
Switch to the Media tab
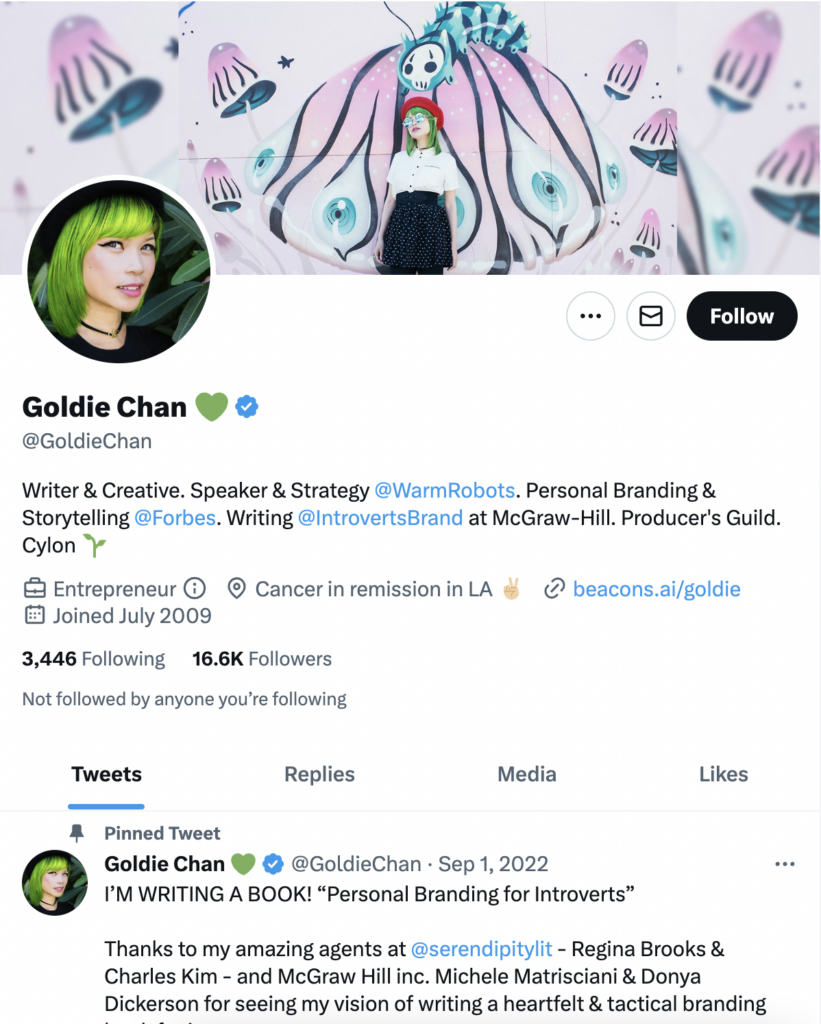click(527, 775)
